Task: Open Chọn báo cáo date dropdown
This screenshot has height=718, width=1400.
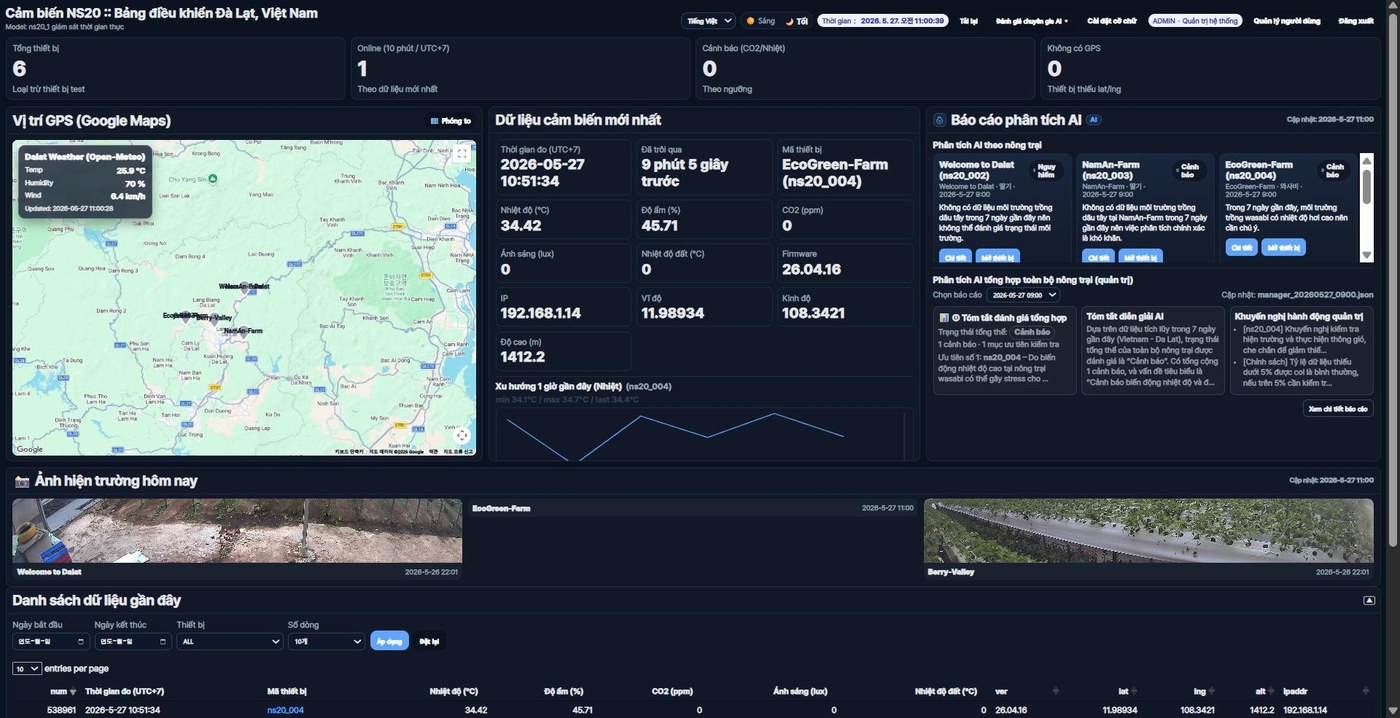Action: 1022,295
